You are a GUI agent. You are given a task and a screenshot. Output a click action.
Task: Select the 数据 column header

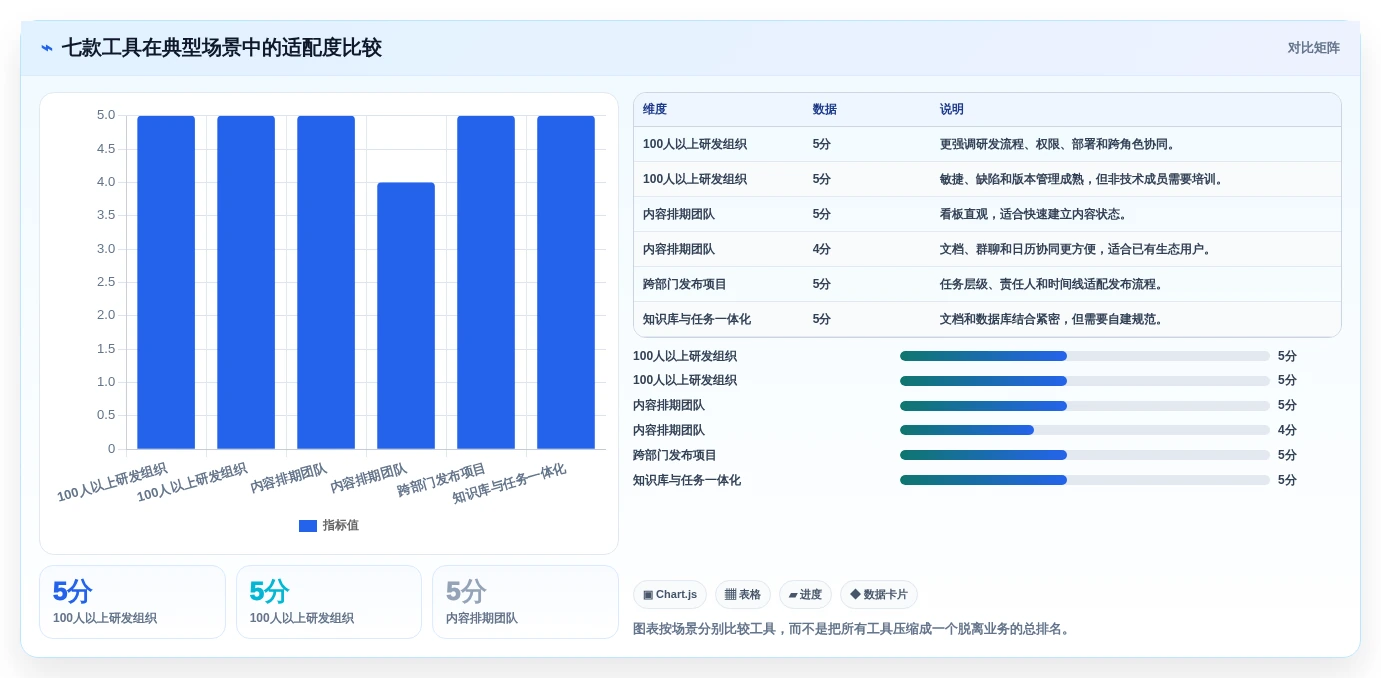825,110
